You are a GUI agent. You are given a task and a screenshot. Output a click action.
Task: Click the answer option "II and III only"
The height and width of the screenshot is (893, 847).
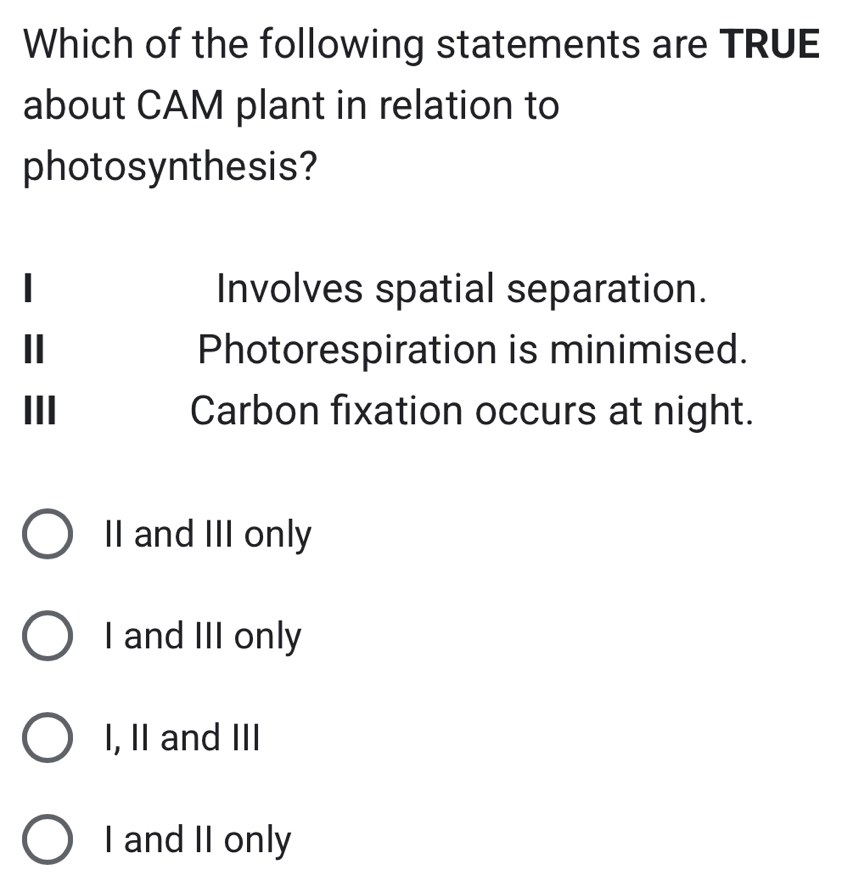click(x=207, y=535)
